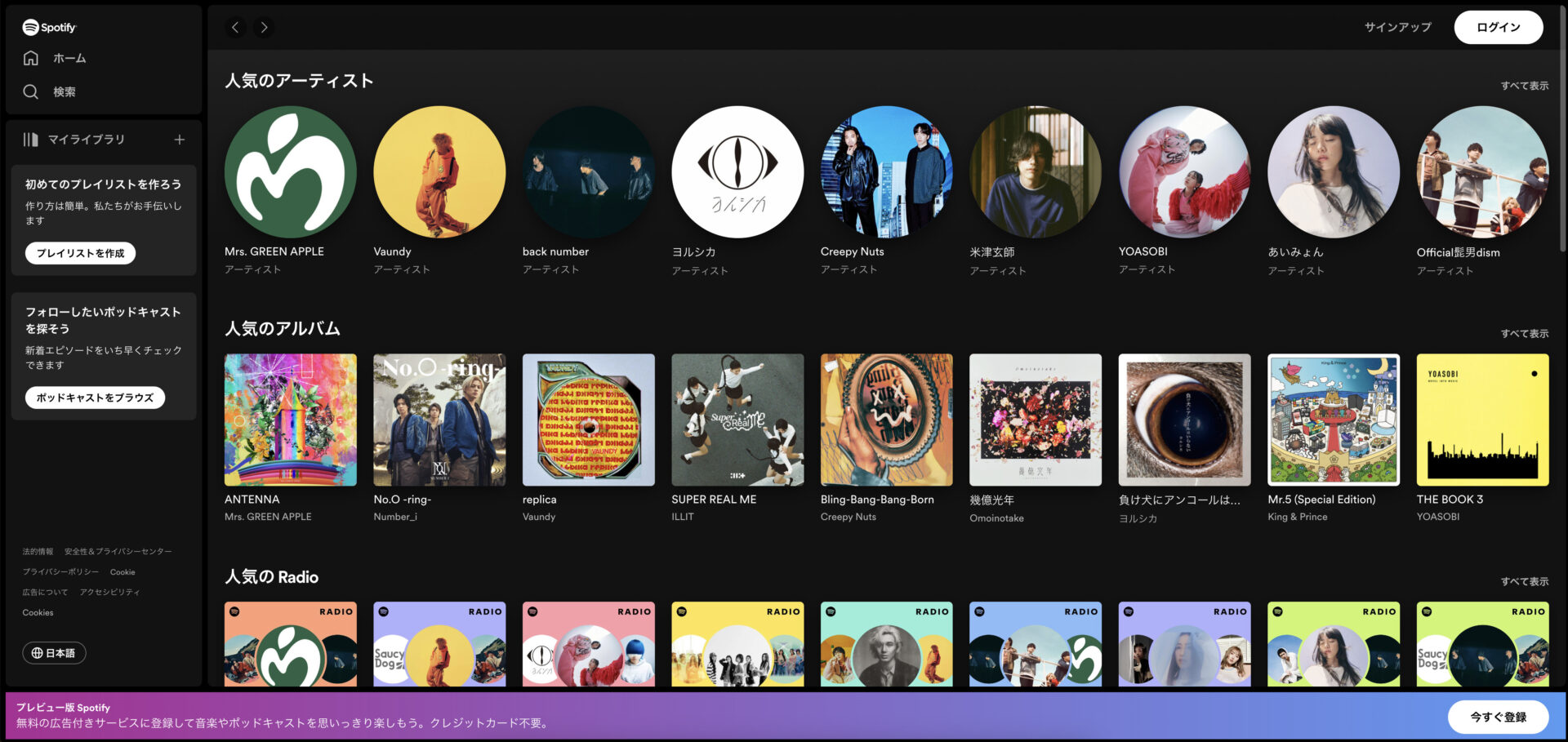Open Official髭男dism artist image
The width and height of the screenshot is (1568, 742).
coord(1483,172)
